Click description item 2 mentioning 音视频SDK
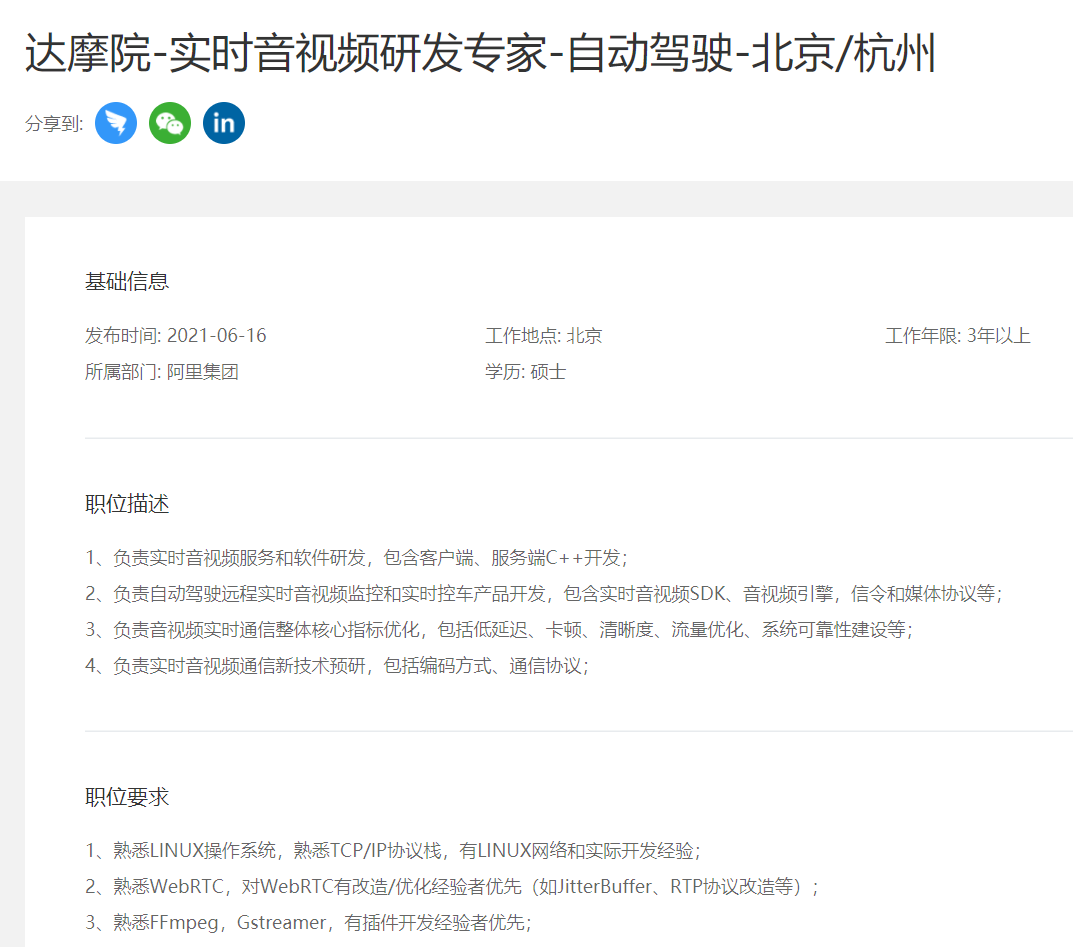 pyautogui.click(x=543, y=593)
